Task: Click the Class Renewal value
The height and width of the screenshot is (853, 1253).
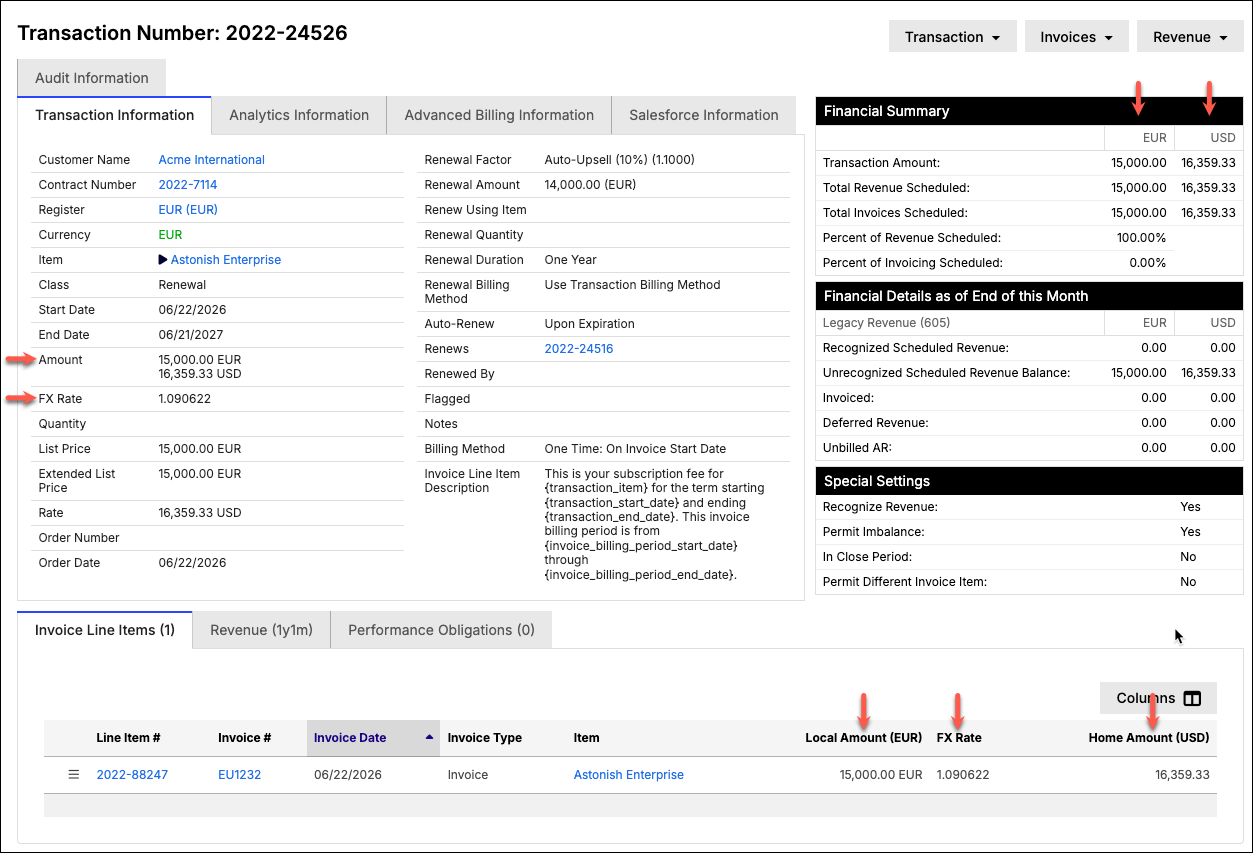Action: (x=182, y=285)
